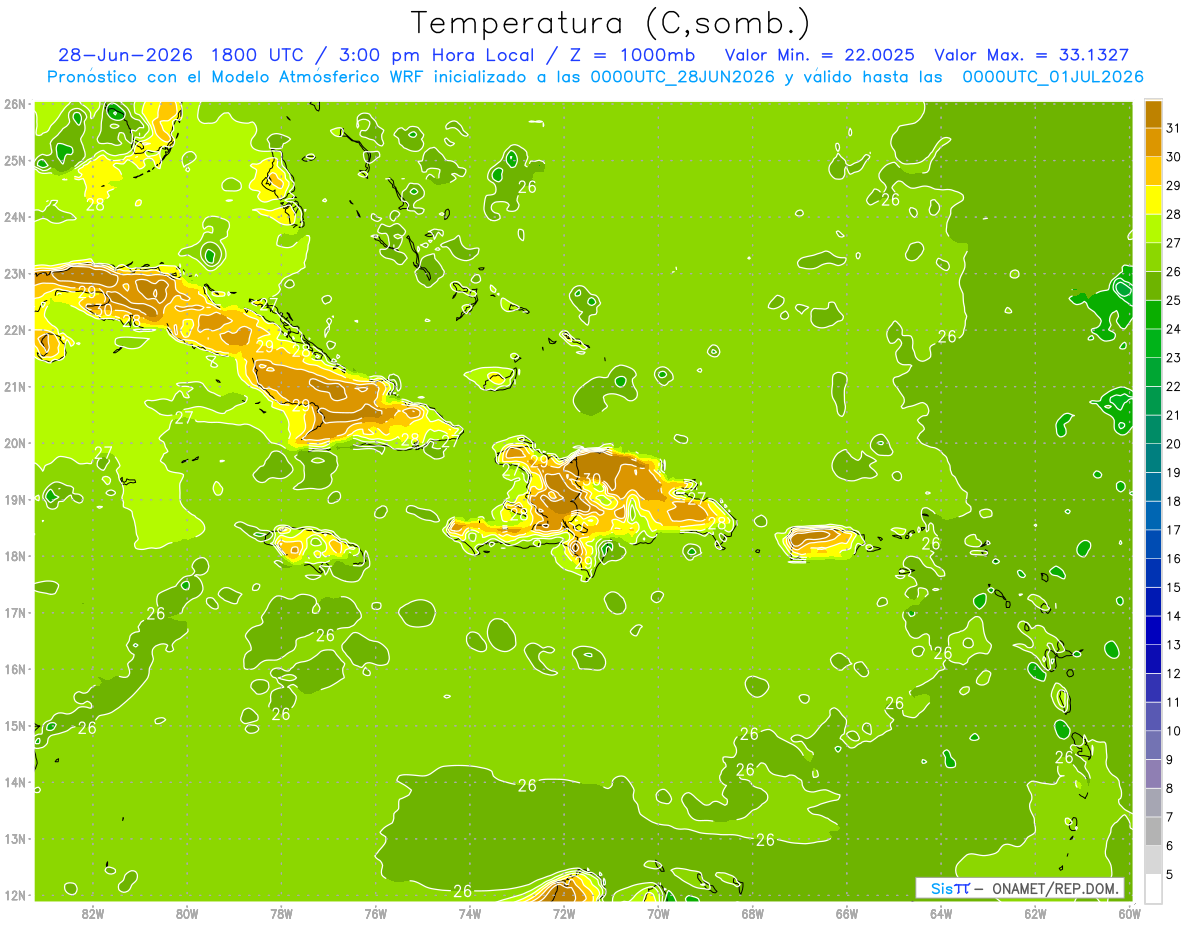The height and width of the screenshot is (927, 1200).
Task: Click the "16N" latitude axis label
Action: coord(14,668)
